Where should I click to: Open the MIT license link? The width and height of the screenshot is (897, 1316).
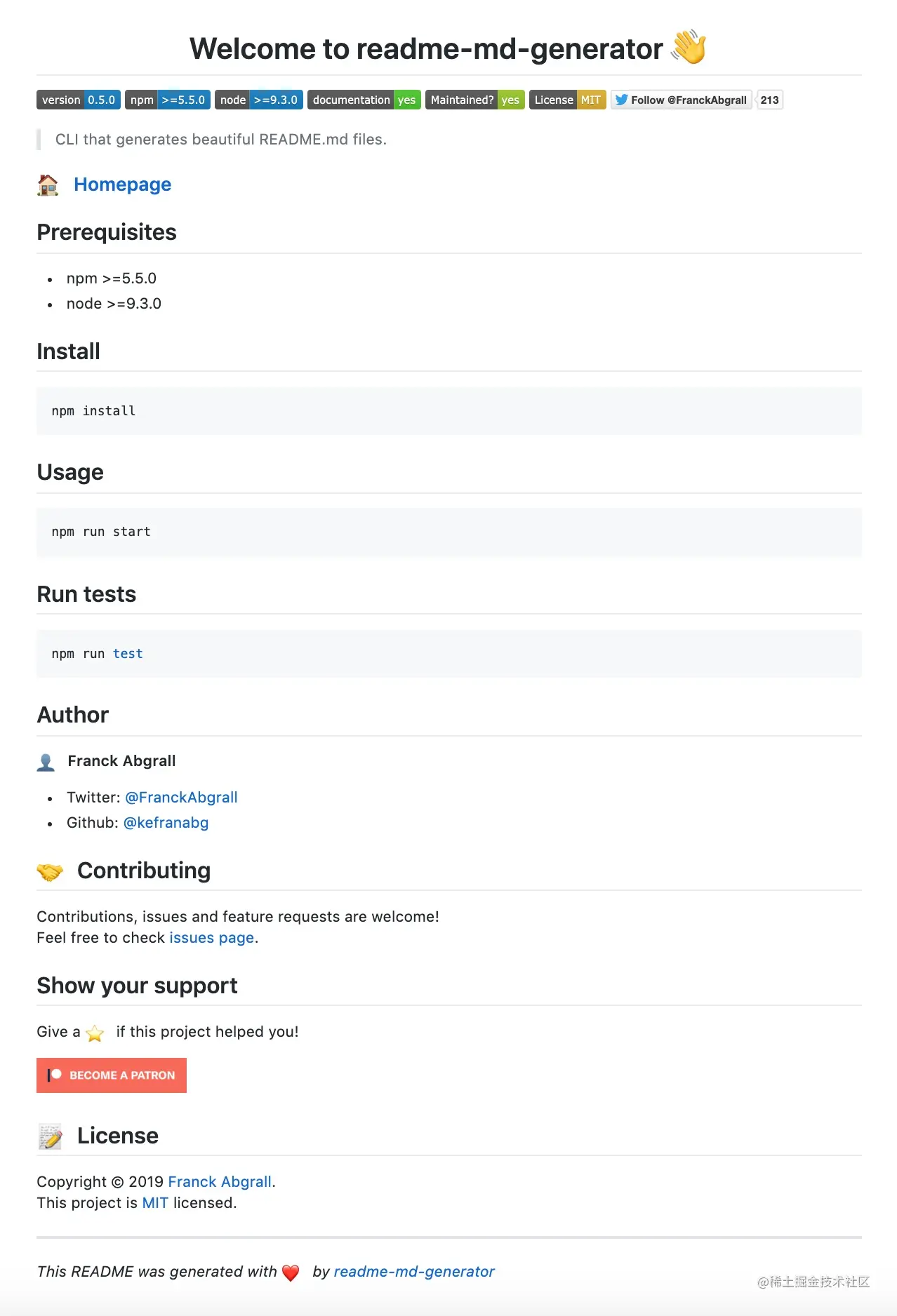(x=155, y=1203)
